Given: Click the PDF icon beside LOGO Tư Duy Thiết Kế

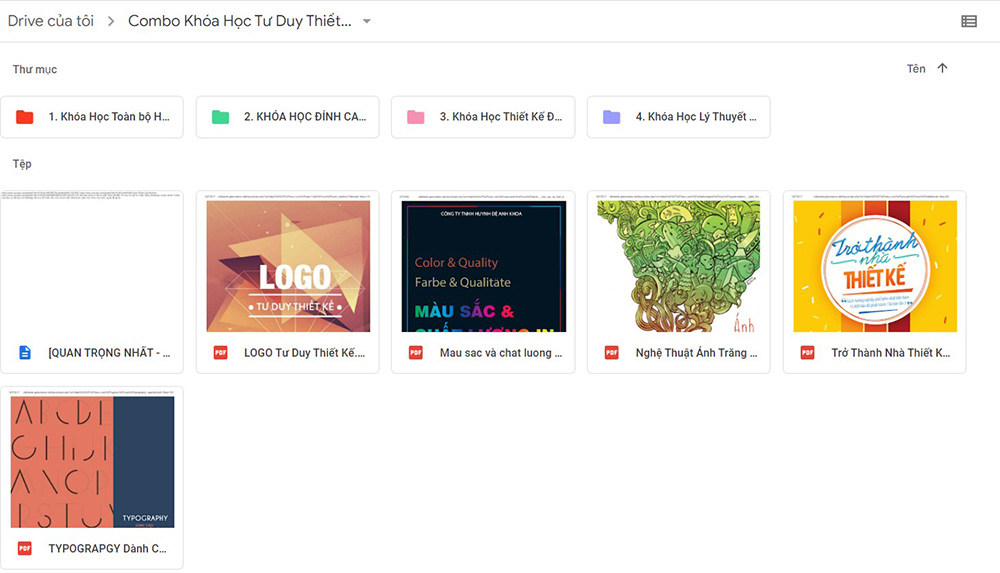Looking at the screenshot, I should [x=220, y=352].
